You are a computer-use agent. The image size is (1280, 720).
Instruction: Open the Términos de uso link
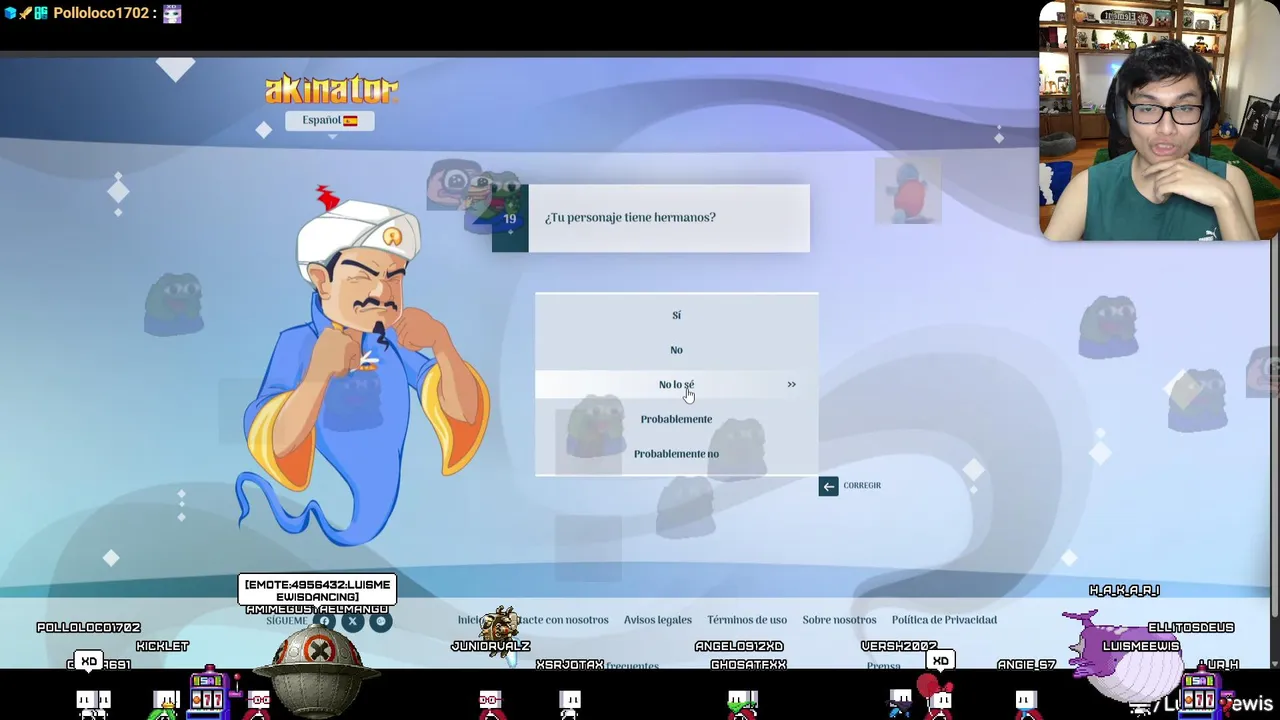pyautogui.click(x=747, y=620)
